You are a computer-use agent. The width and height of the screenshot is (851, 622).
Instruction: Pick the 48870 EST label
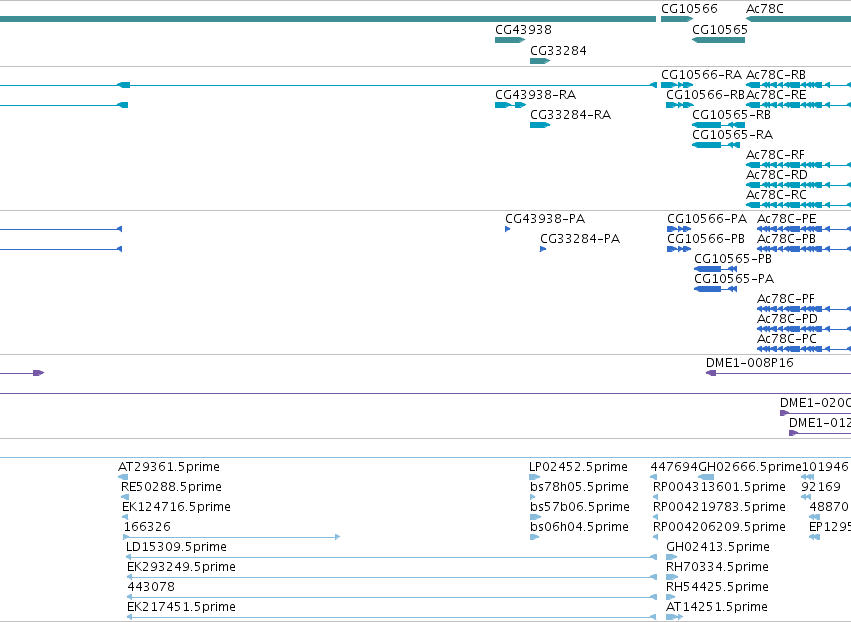[x=829, y=507]
